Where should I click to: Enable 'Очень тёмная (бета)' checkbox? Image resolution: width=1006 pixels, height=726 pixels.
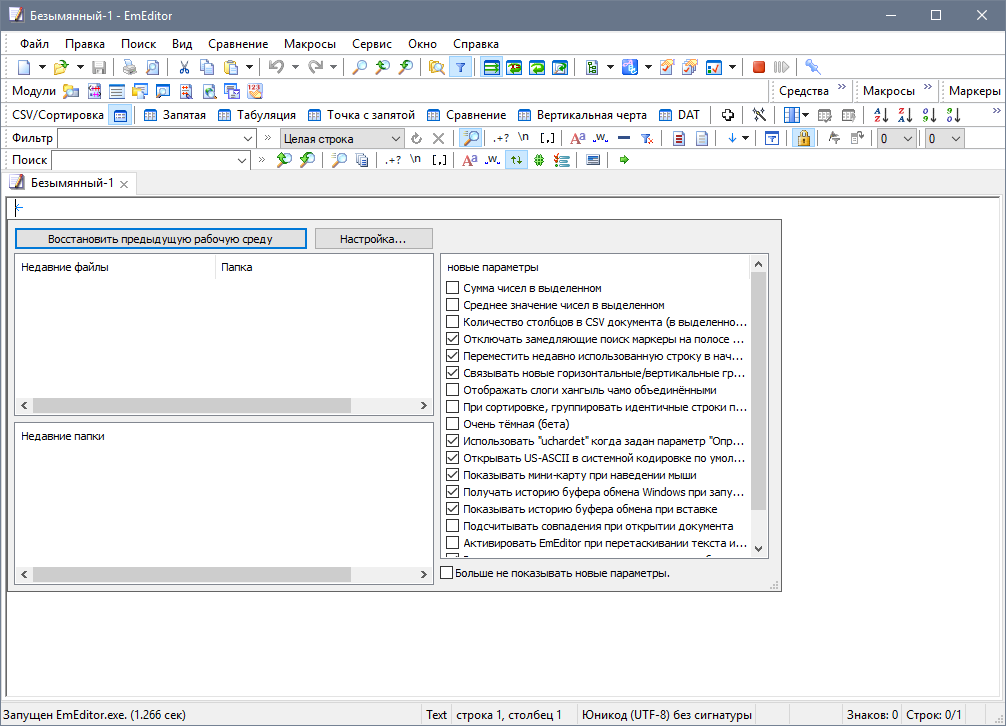click(452, 424)
